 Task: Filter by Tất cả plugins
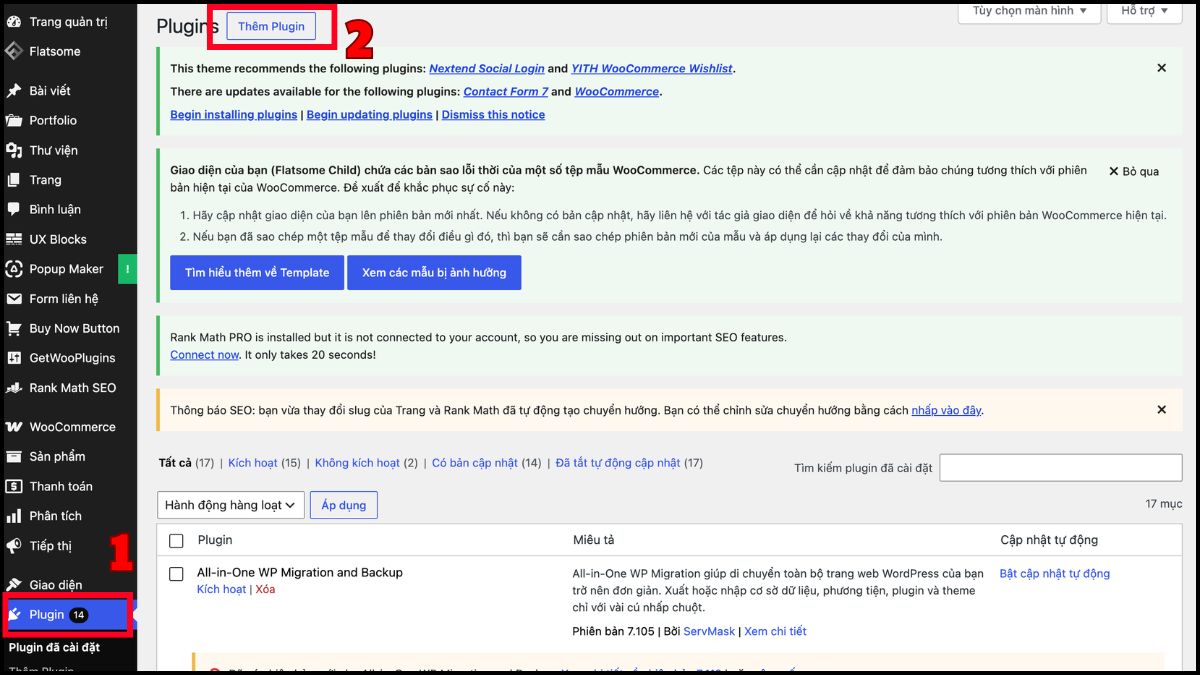[x=175, y=463]
